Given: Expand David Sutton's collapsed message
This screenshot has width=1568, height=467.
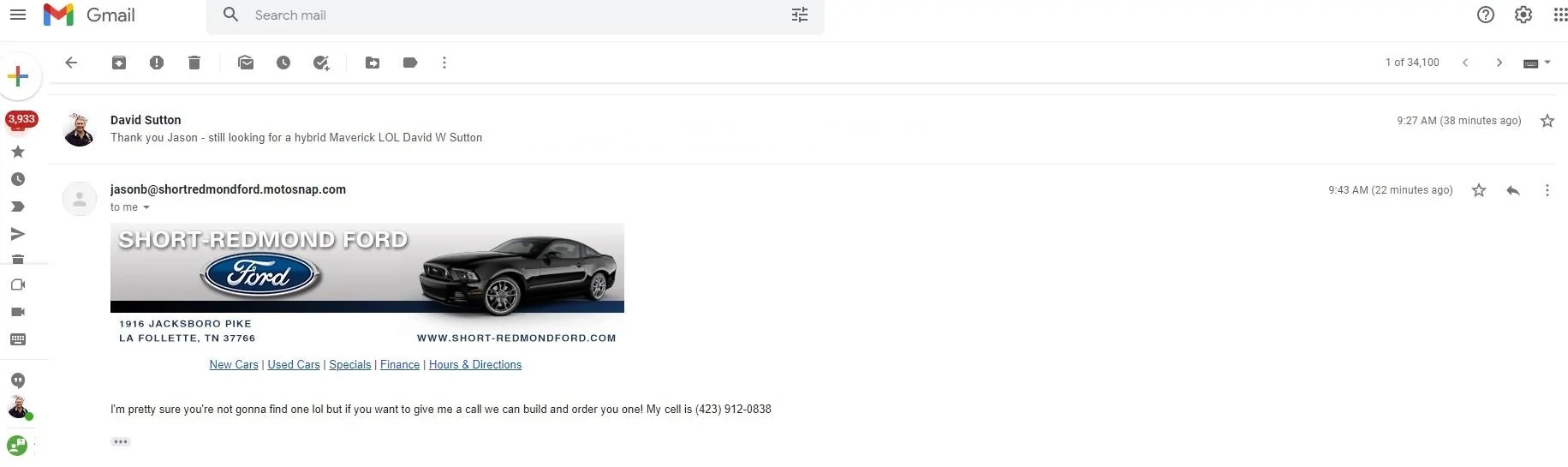Looking at the screenshot, I should pyautogui.click(x=802, y=129).
